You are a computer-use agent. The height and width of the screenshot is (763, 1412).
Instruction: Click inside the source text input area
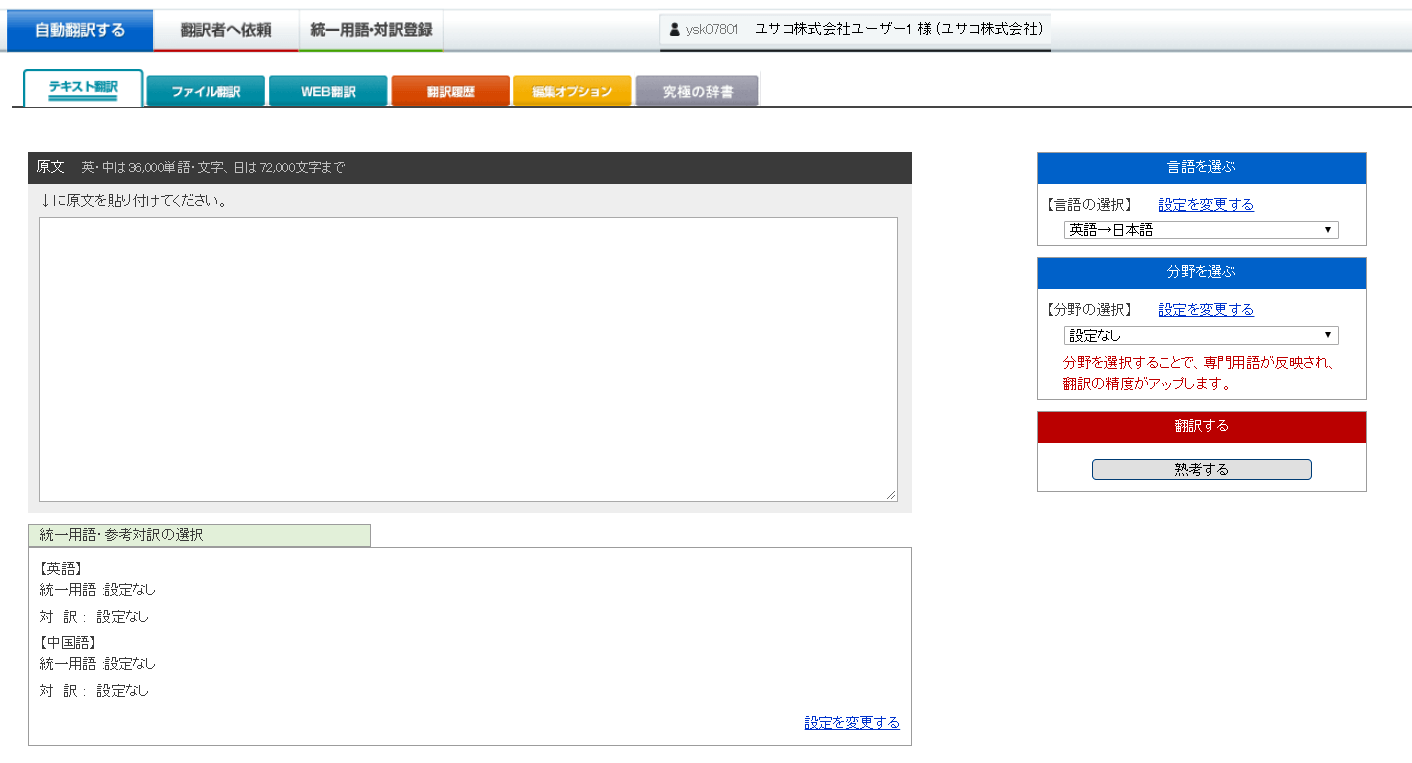tap(468, 358)
